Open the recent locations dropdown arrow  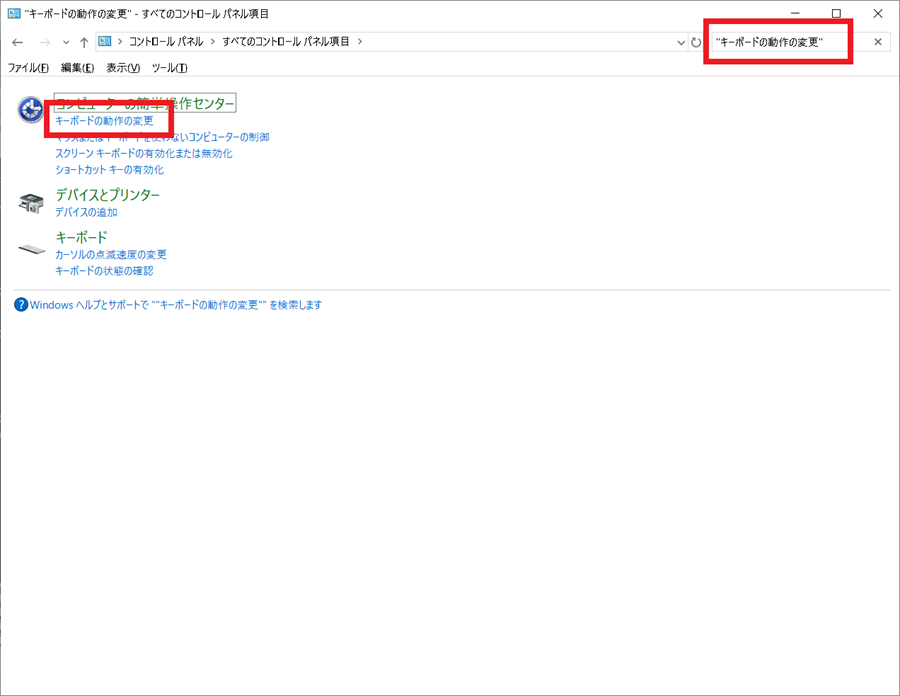click(x=66, y=42)
